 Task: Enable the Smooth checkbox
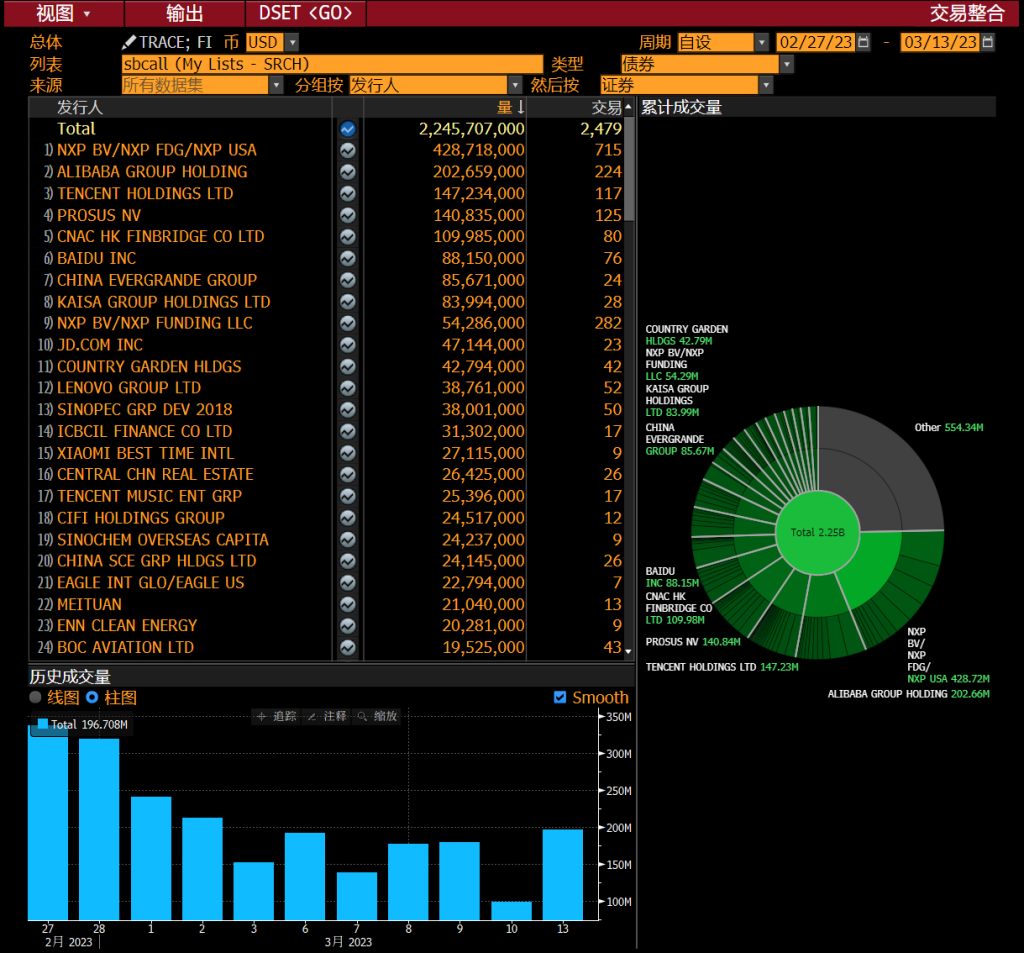click(560, 697)
